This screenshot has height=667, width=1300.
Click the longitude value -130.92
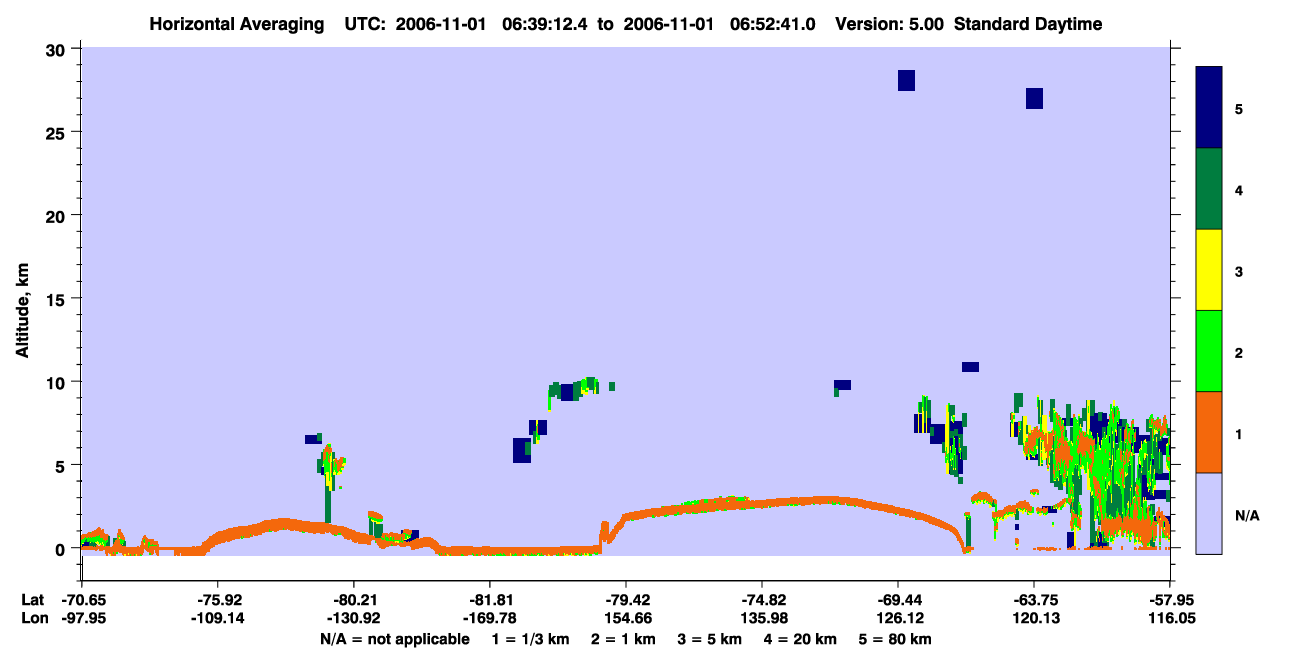354,618
